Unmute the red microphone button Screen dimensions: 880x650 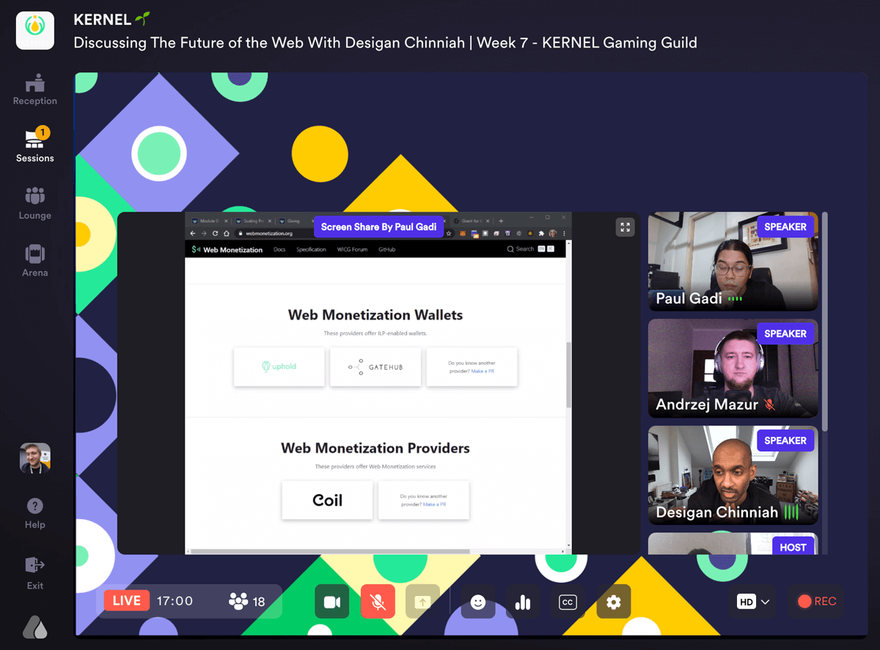[x=378, y=602]
